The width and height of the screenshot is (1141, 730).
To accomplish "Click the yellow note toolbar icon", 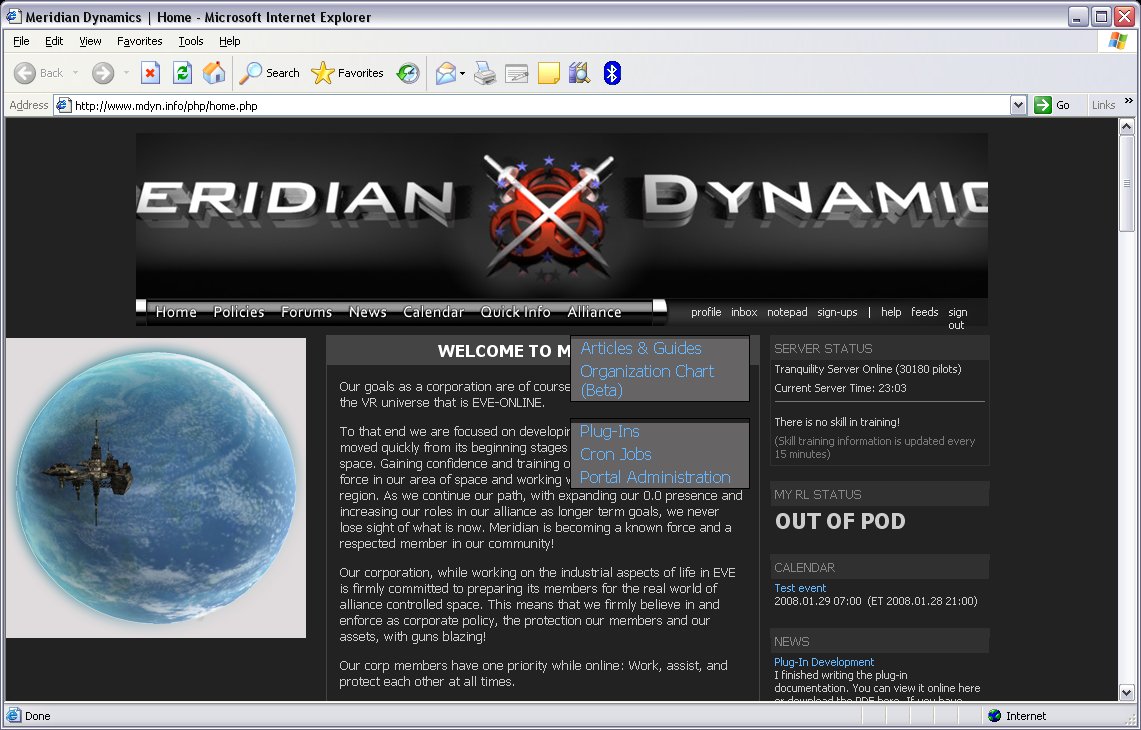I will pos(549,74).
